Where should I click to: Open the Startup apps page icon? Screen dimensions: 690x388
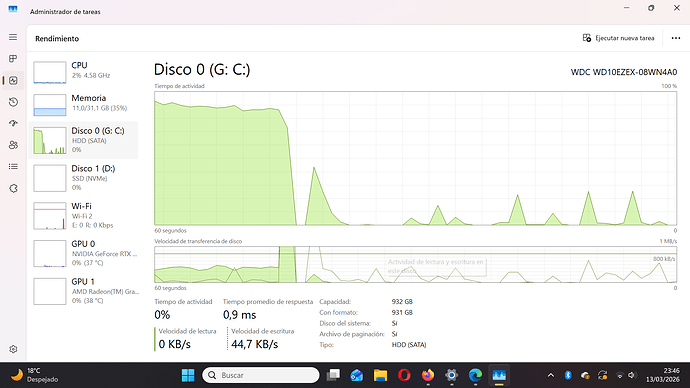coord(13,123)
